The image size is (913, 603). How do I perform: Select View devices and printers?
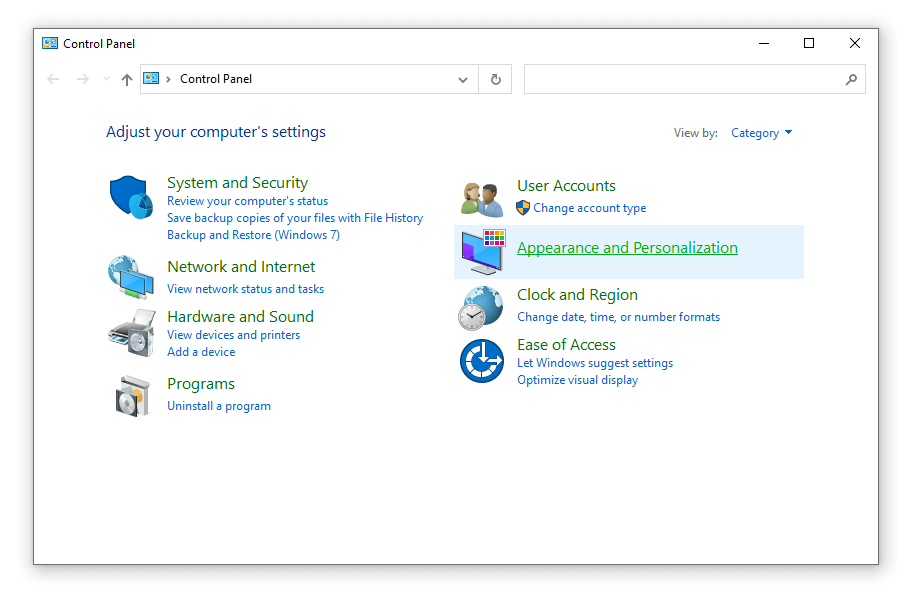233,335
